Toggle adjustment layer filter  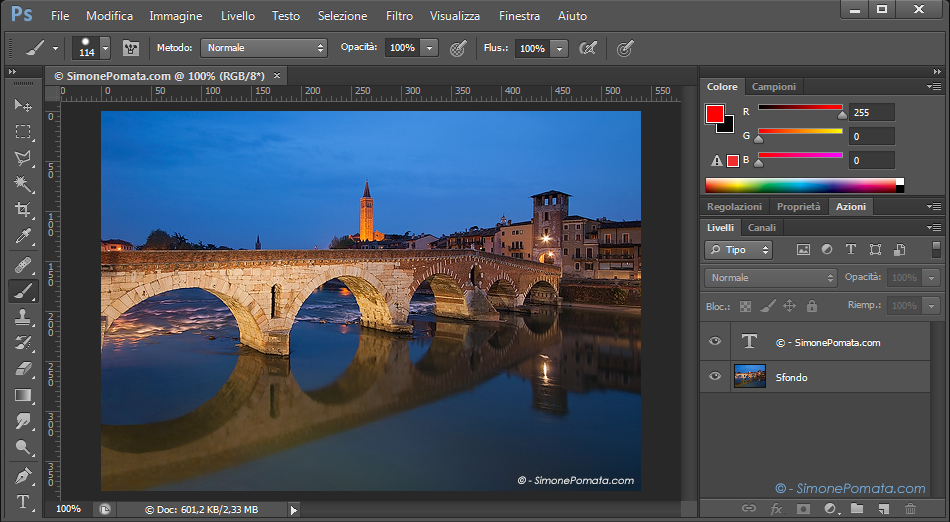click(827, 249)
